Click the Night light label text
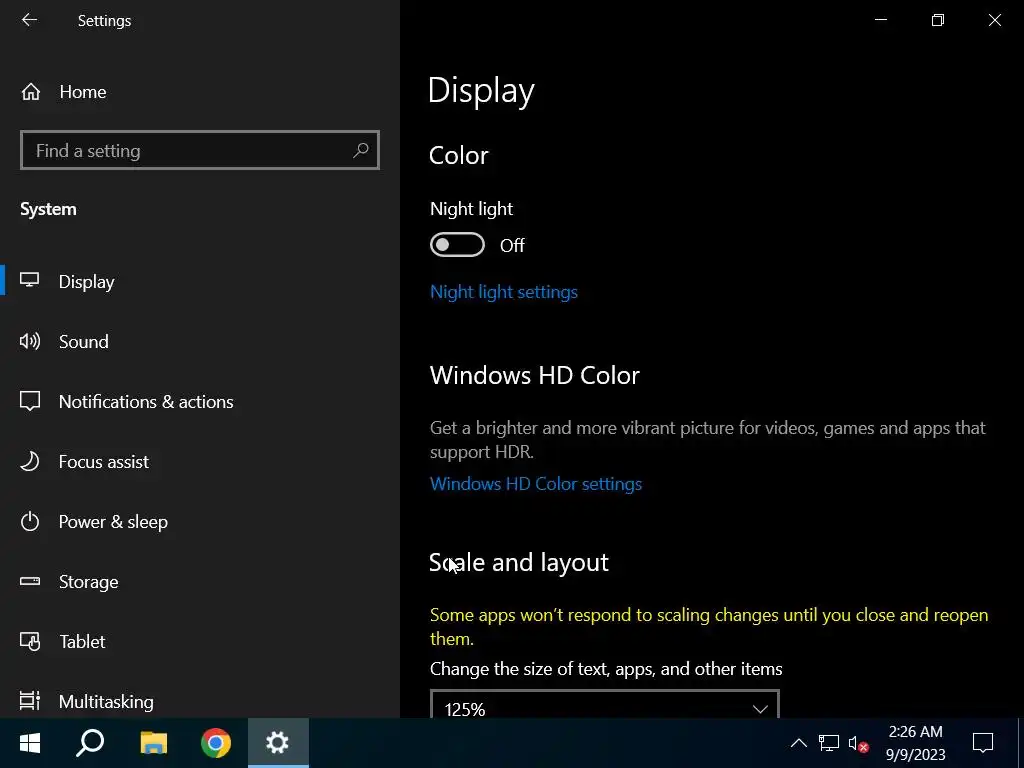This screenshot has height=768, width=1024. click(x=471, y=209)
